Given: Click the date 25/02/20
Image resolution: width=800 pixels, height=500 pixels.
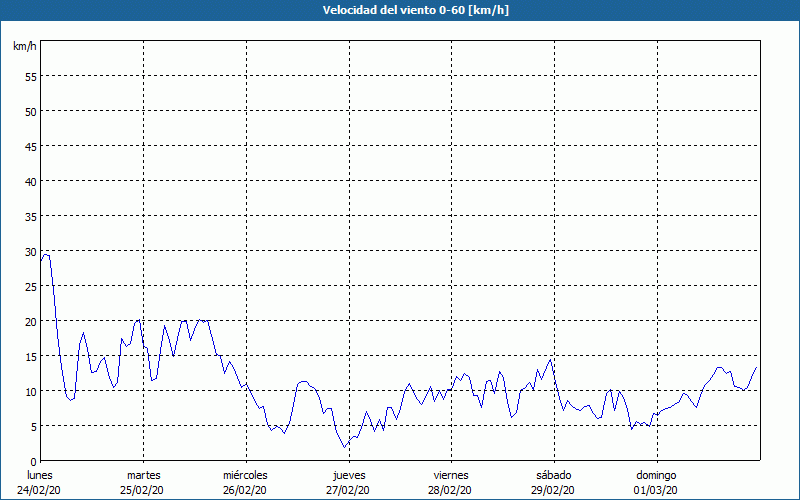Looking at the screenshot, I should 142,490.
